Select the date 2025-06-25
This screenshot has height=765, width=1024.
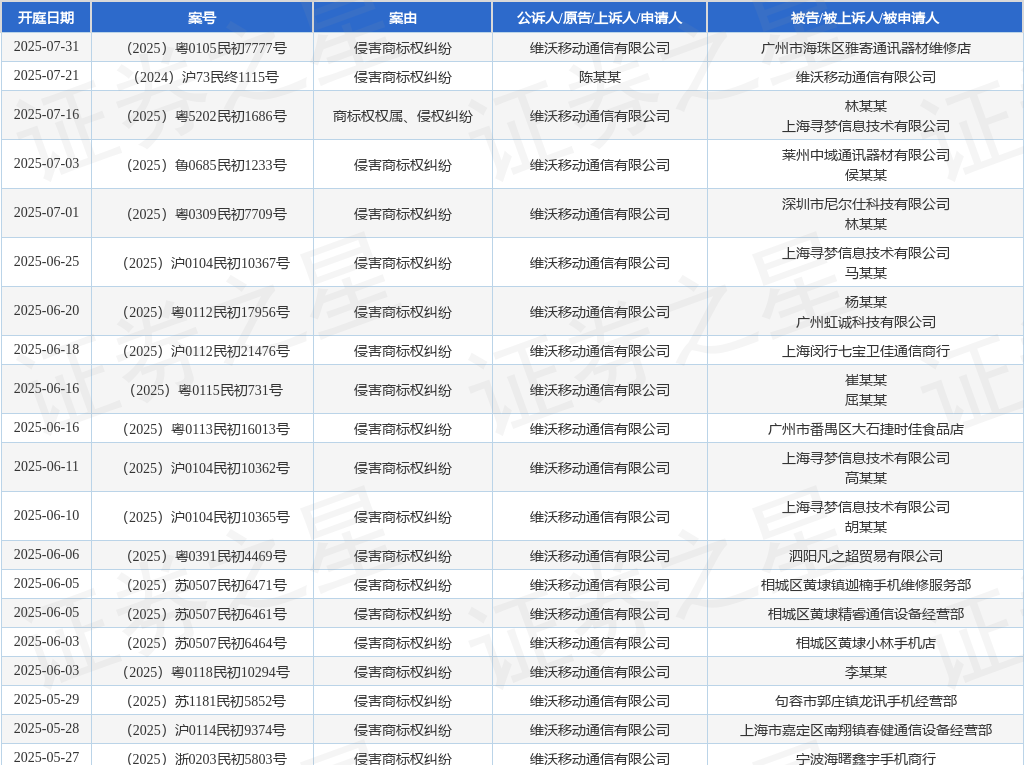(46, 261)
